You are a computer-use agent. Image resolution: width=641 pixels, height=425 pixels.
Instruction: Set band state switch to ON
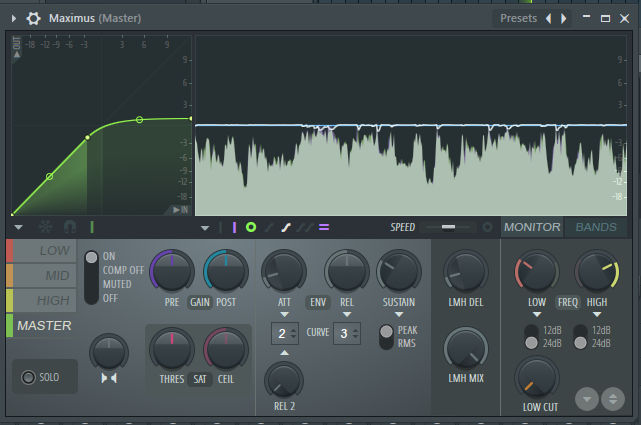(109, 256)
